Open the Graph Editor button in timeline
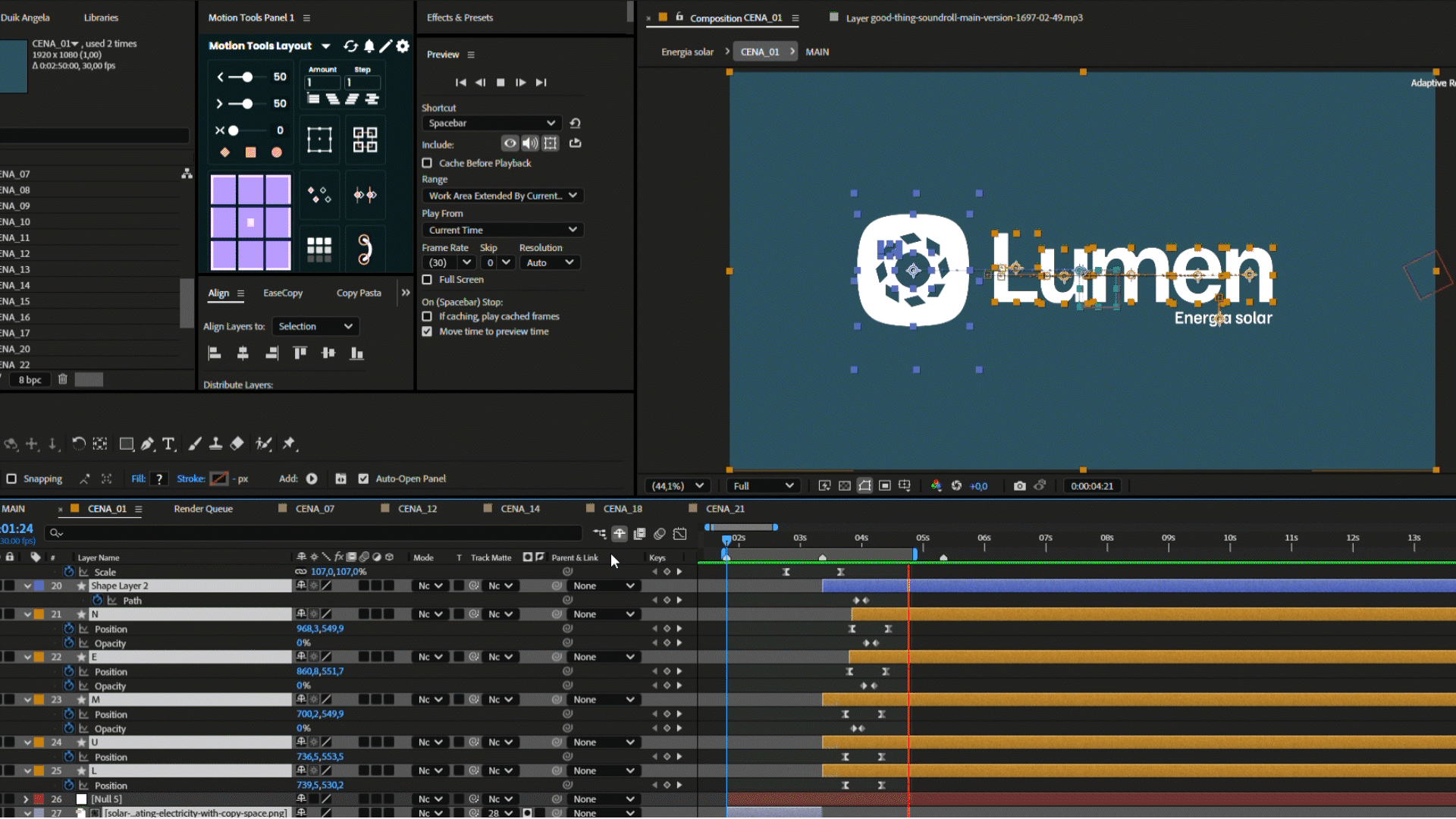 (x=680, y=534)
